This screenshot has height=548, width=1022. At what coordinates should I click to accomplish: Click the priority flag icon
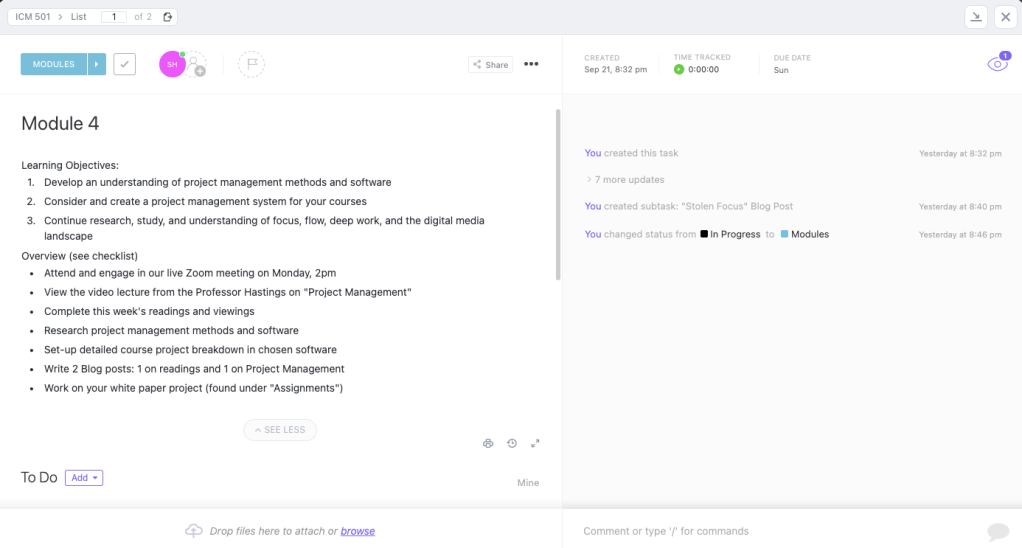click(x=251, y=64)
